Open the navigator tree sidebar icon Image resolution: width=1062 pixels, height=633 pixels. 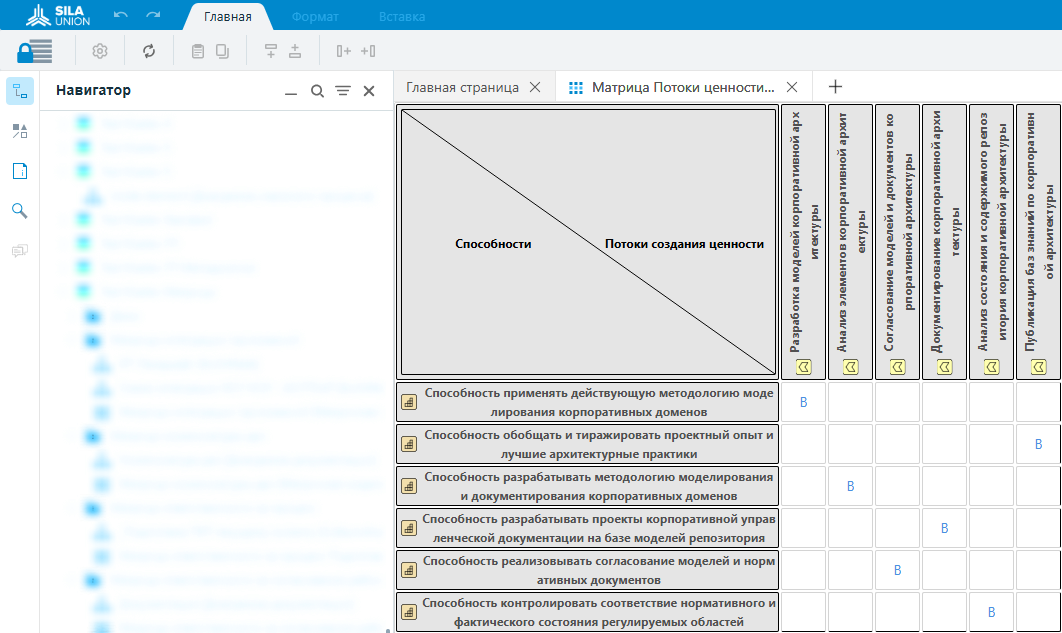[x=20, y=91]
